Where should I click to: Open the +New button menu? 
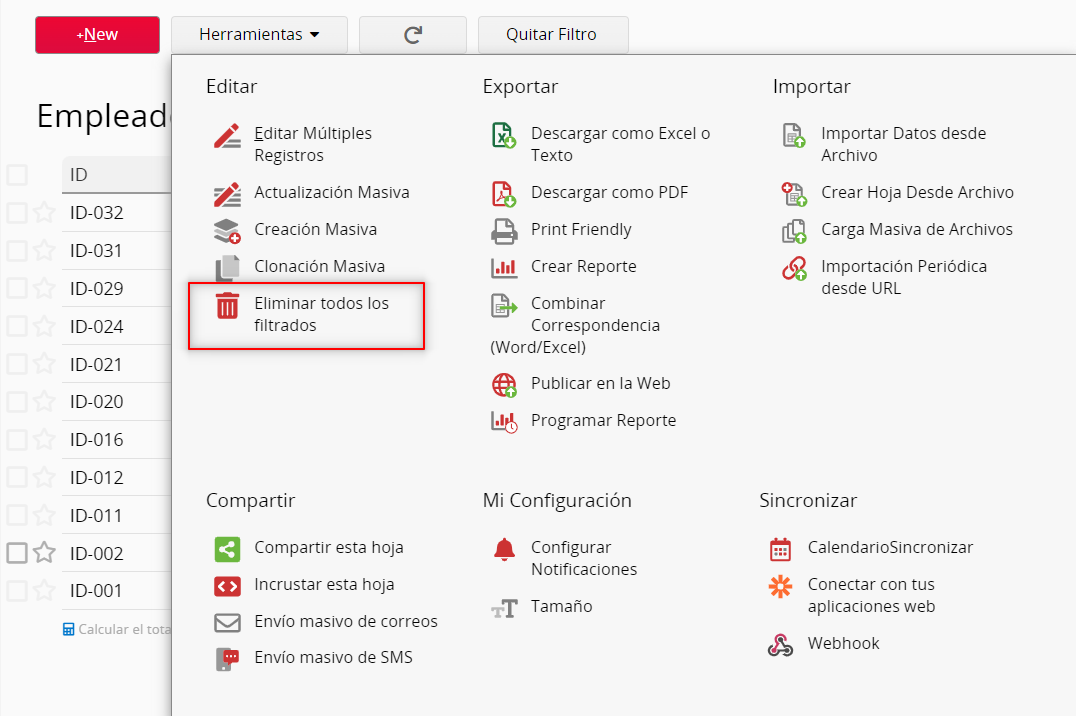coord(97,34)
